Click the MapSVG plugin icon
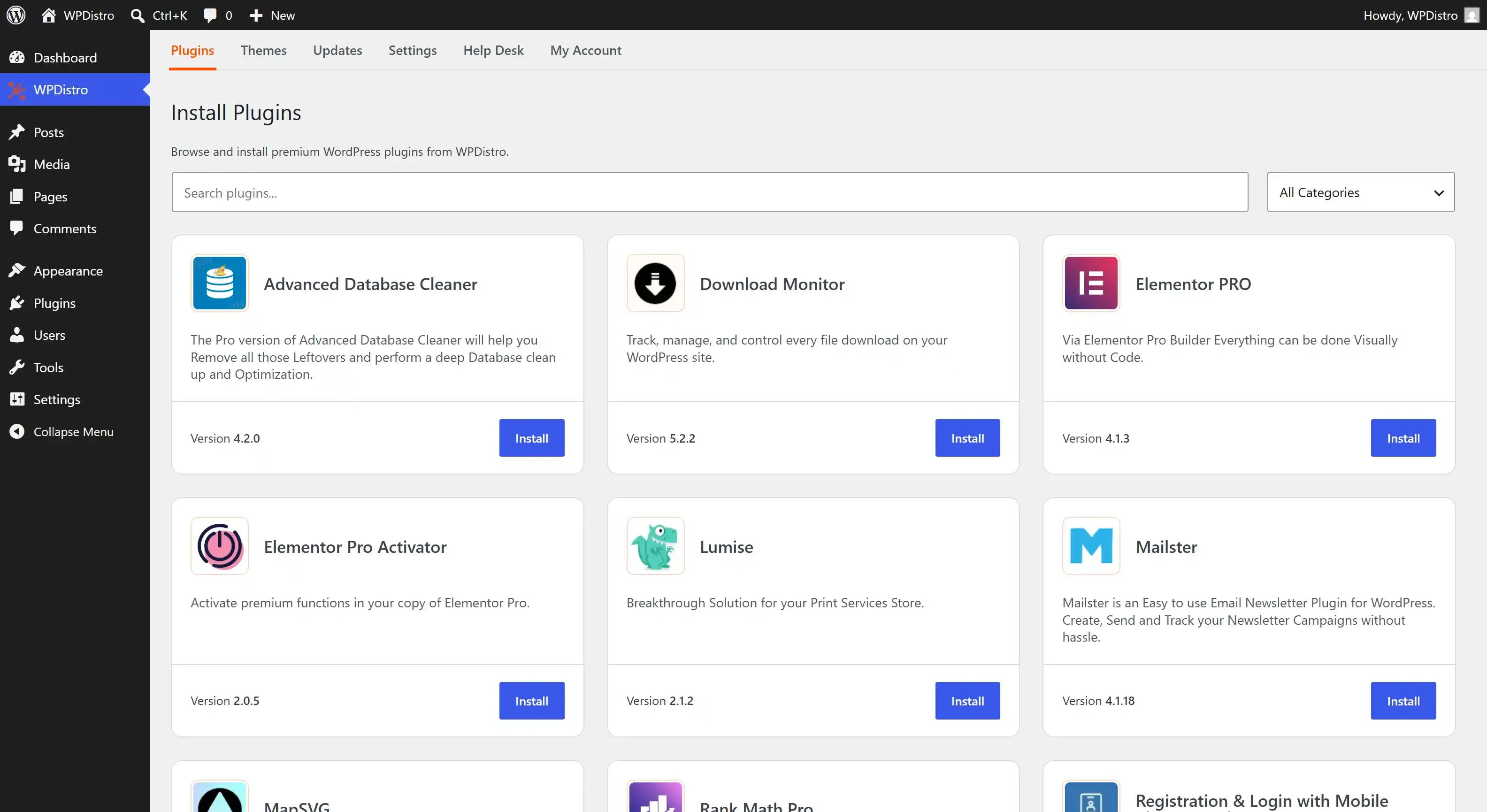 219,797
